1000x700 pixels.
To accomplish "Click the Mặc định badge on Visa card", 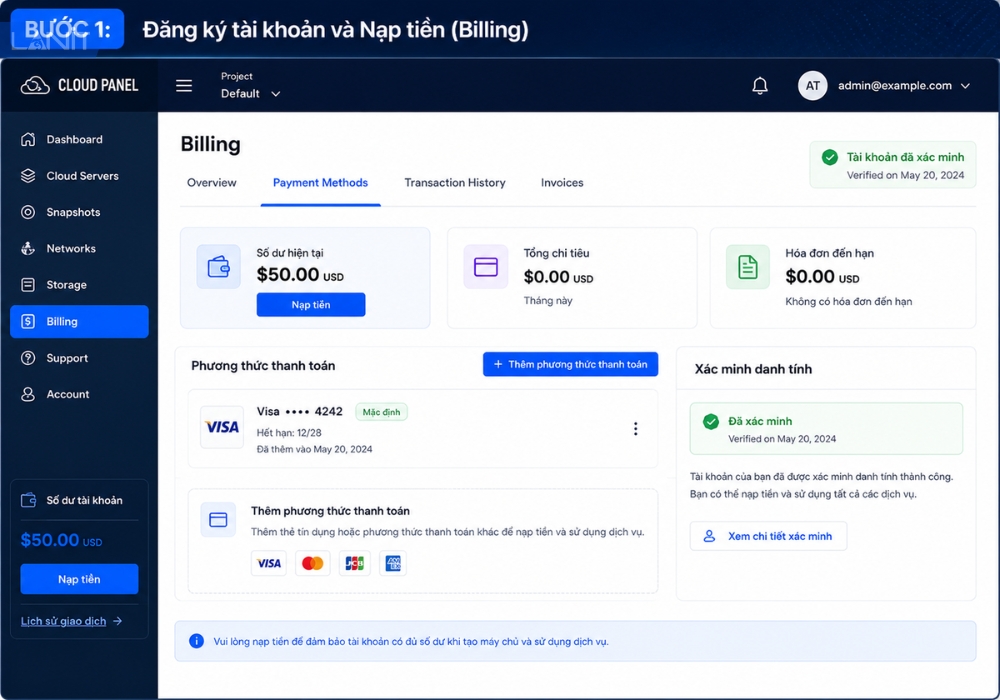I will coord(381,412).
